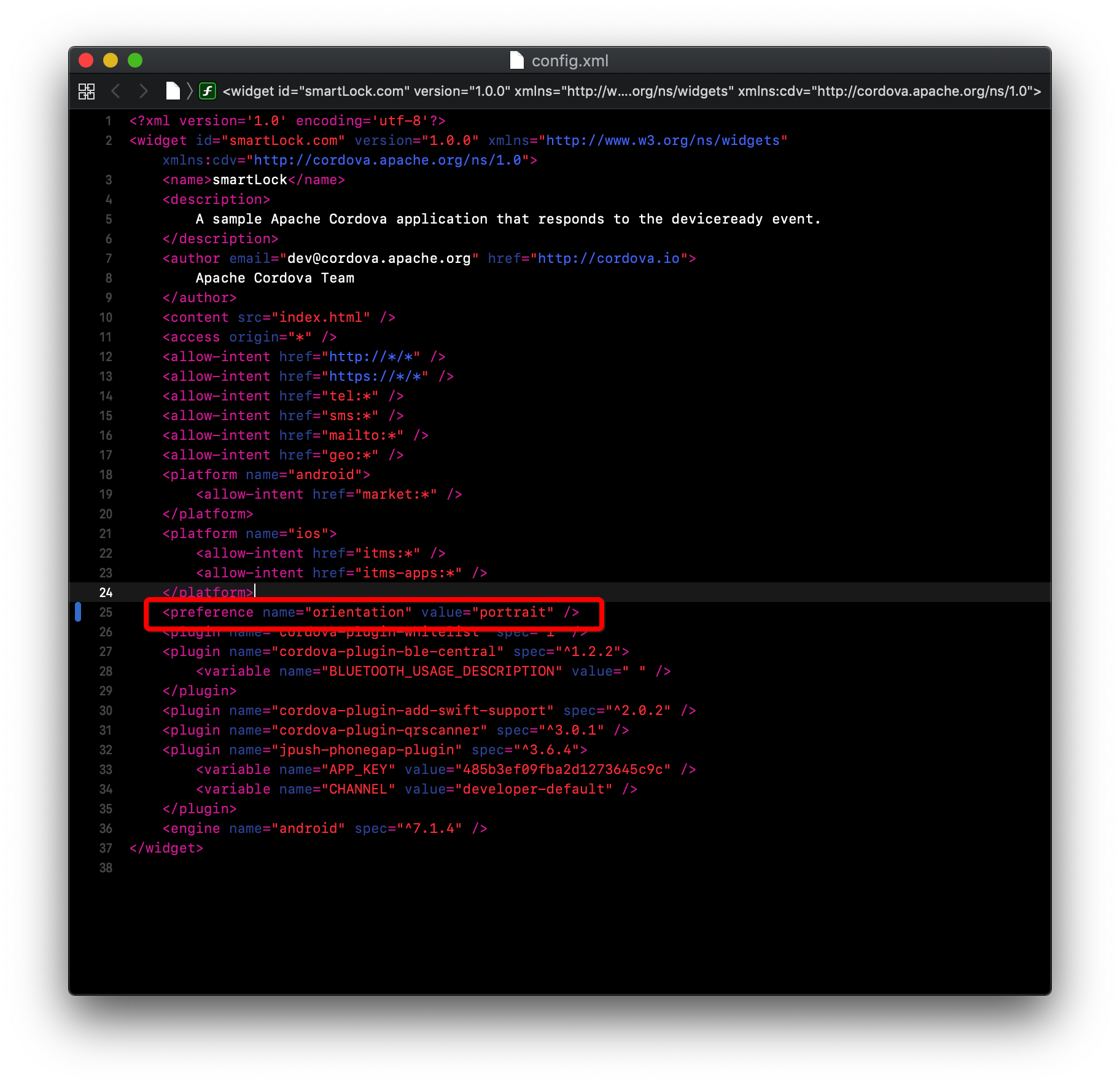
Task: Click the opening description tag
Action: tap(216, 200)
